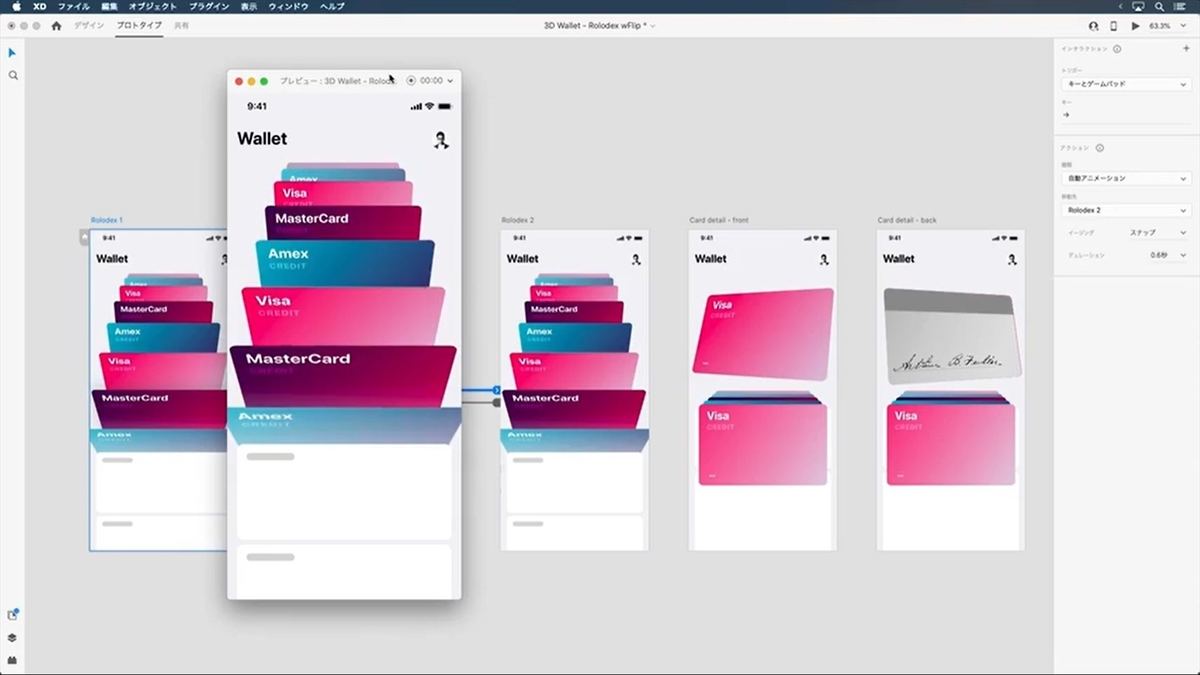Image resolution: width=1200 pixels, height=675 pixels.
Task: Open the Layers panel icon
Action: [x=13, y=637]
